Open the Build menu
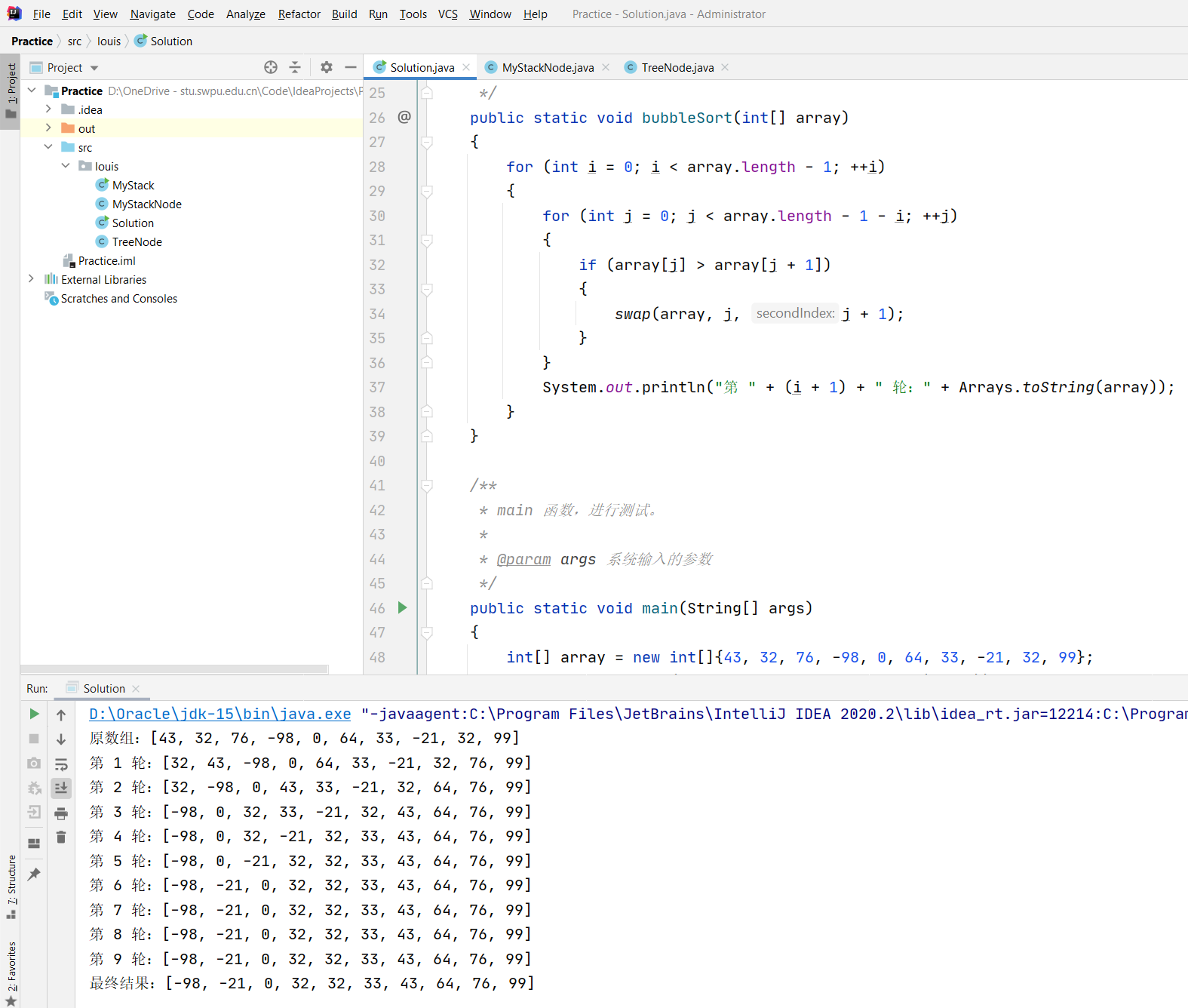This screenshot has width=1188, height=1008. tap(344, 14)
